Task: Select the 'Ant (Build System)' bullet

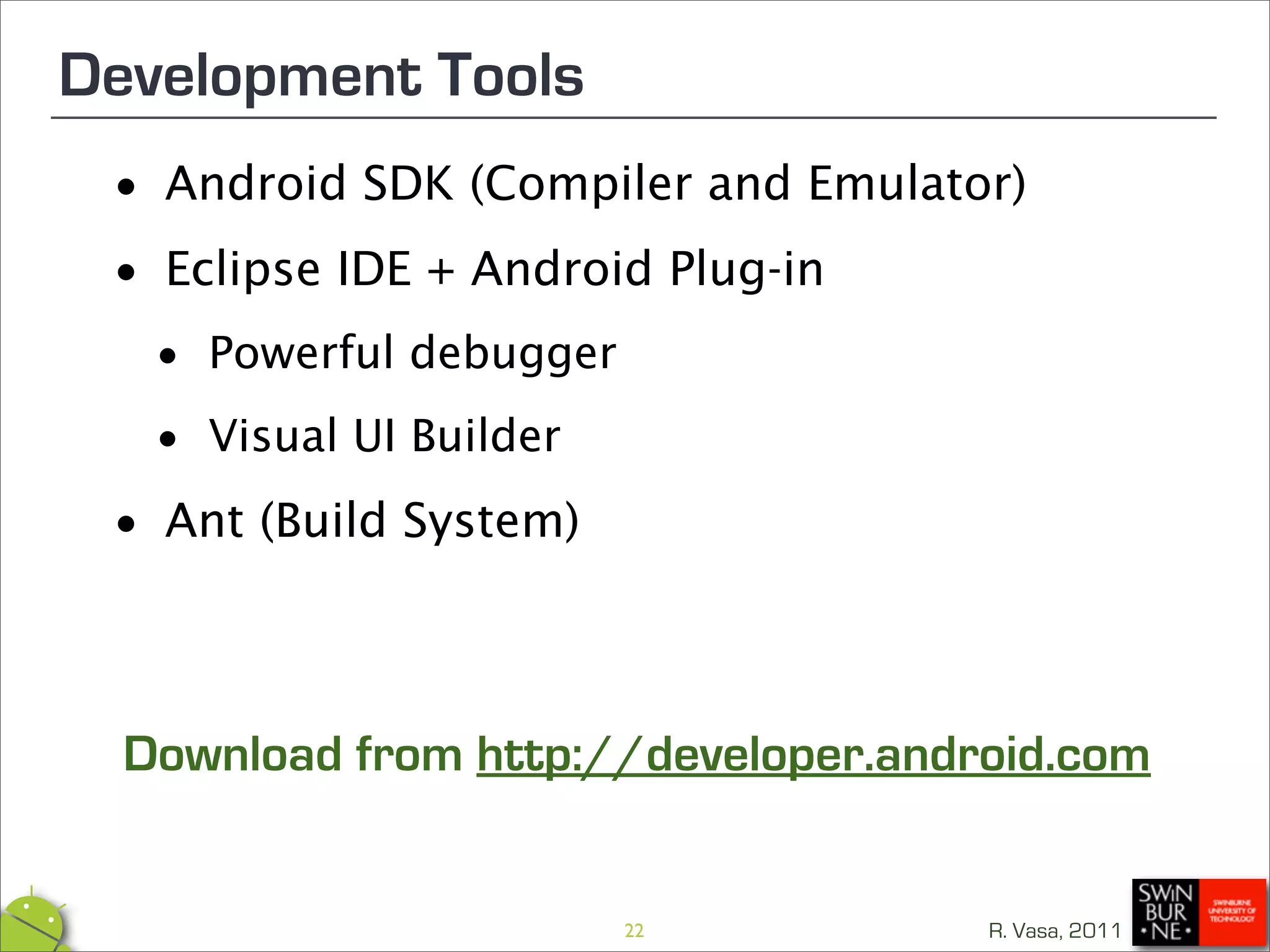Action: click(372, 521)
